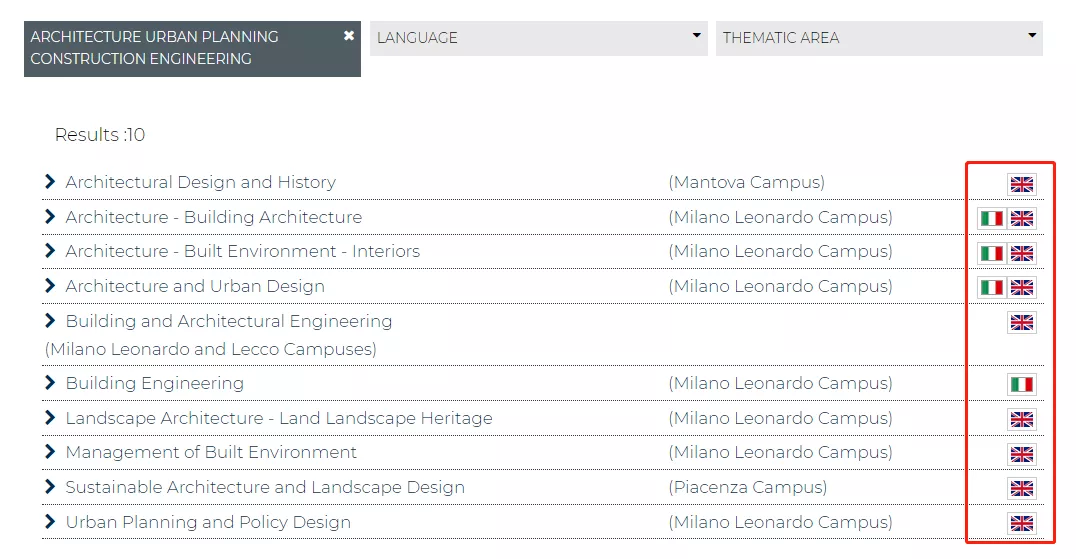Open Management of Built Environment programme
This screenshot has width=1076, height=559.
point(211,452)
